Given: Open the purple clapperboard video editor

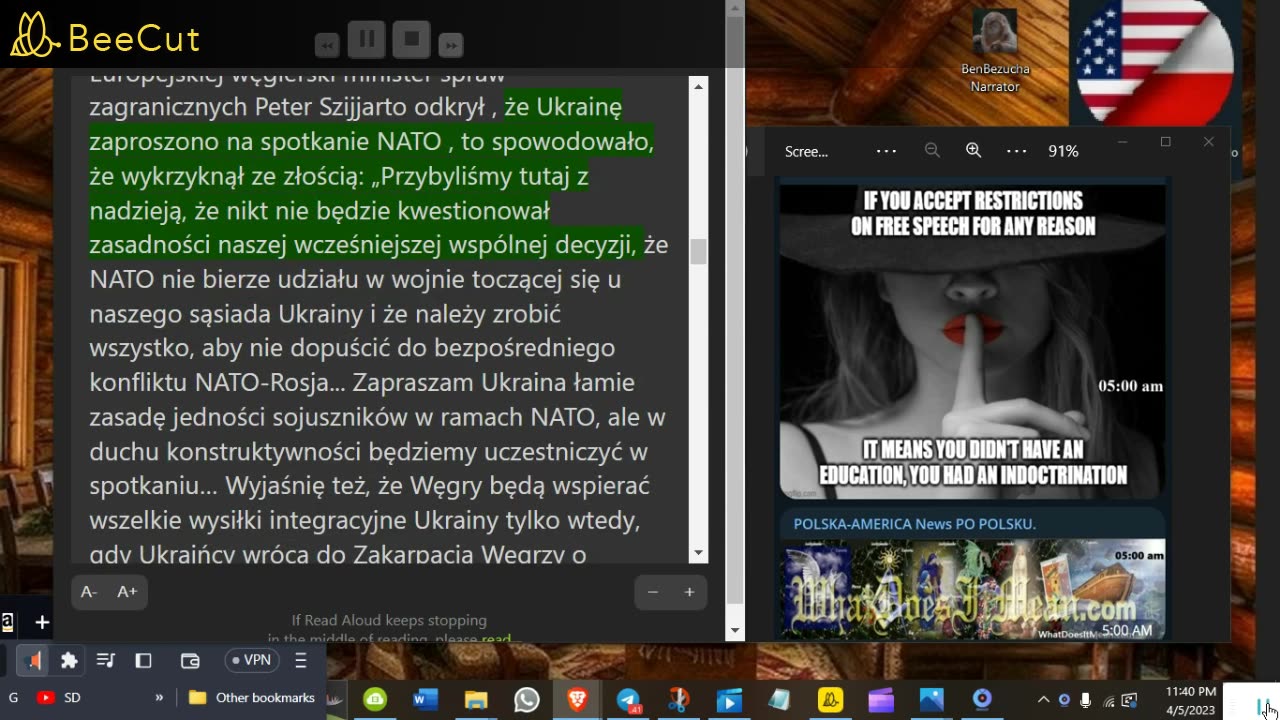Looking at the screenshot, I should pyautogui.click(x=881, y=700).
